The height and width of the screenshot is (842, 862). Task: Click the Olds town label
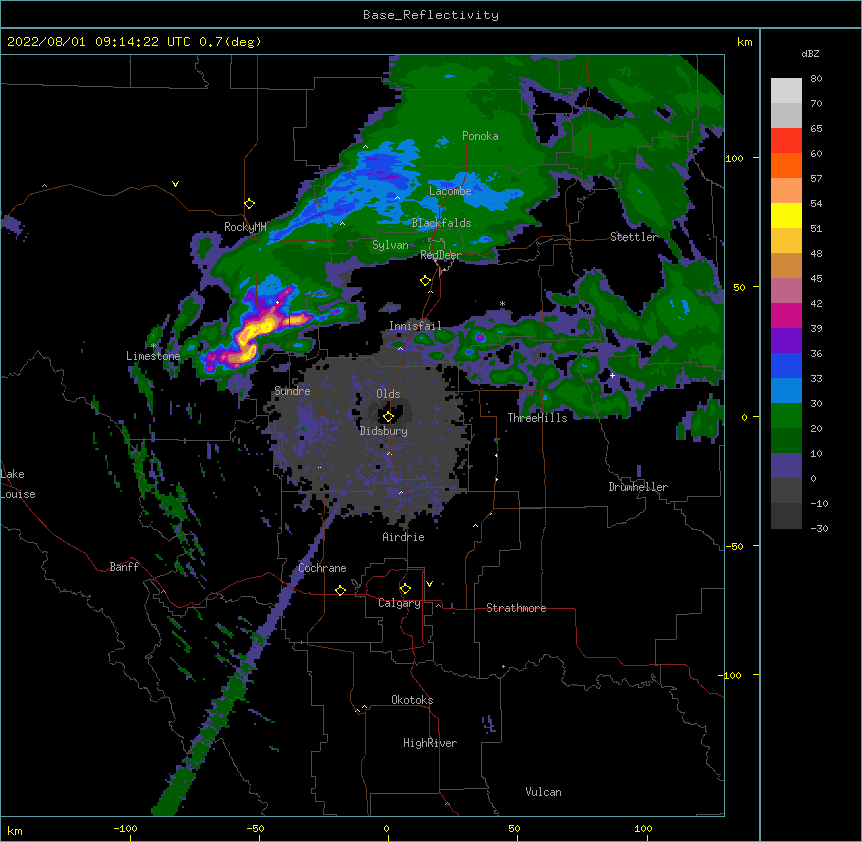(388, 394)
